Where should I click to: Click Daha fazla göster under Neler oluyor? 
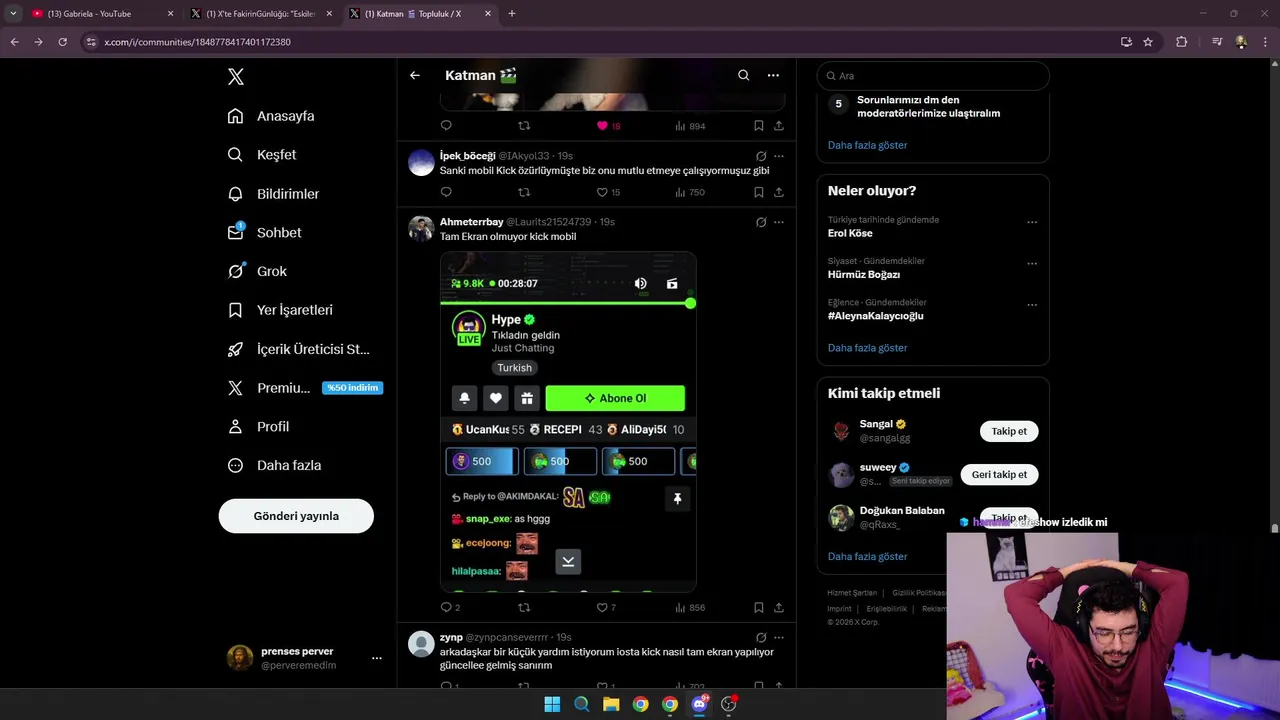click(867, 348)
